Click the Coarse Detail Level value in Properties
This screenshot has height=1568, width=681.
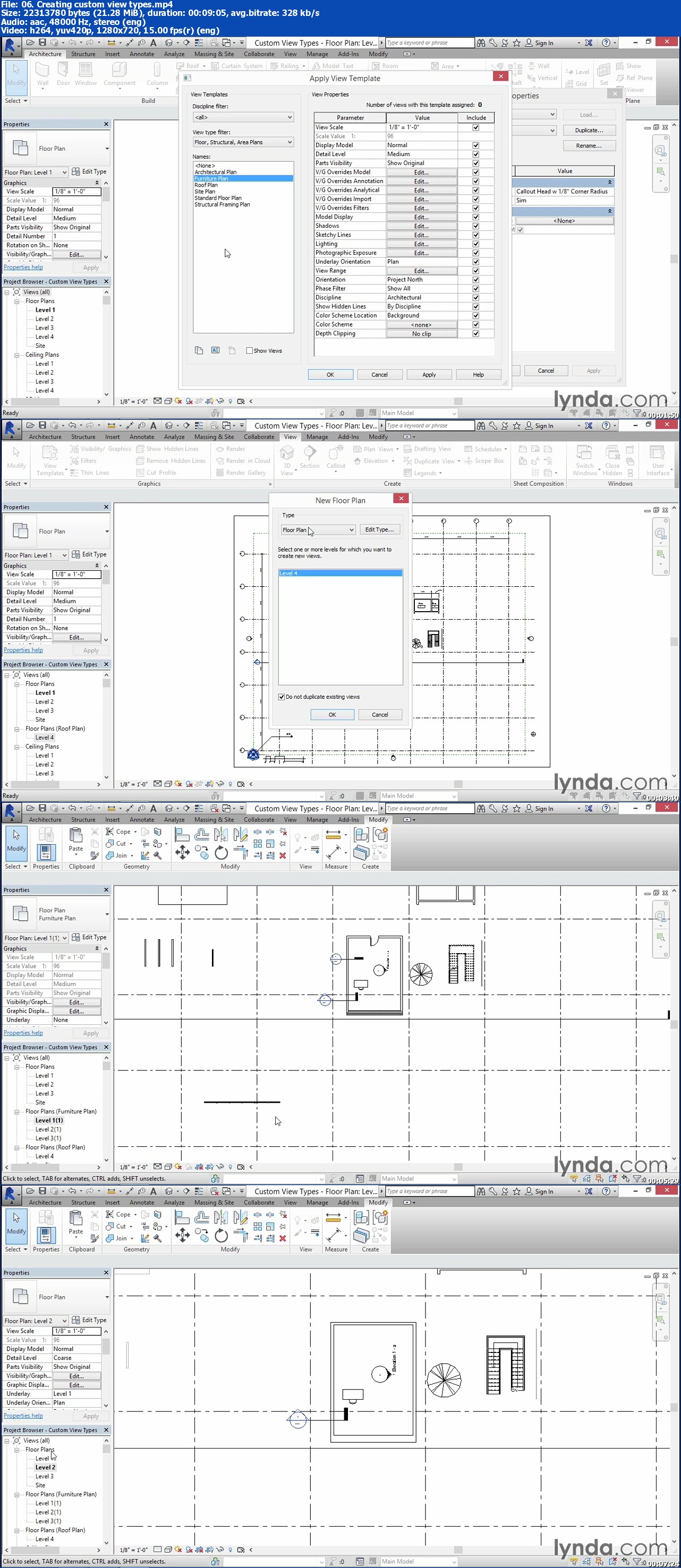point(76,1358)
